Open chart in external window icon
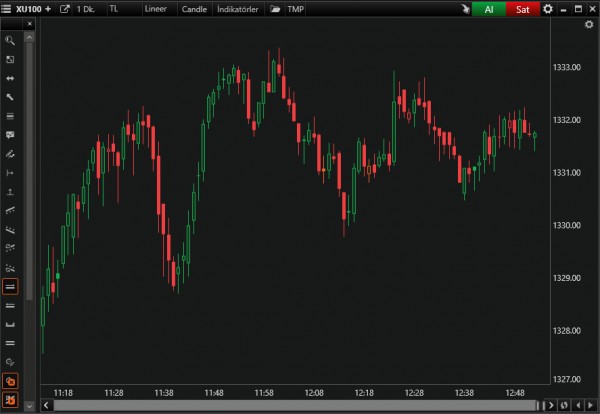This screenshot has width=600, height=414. [65, 8]
